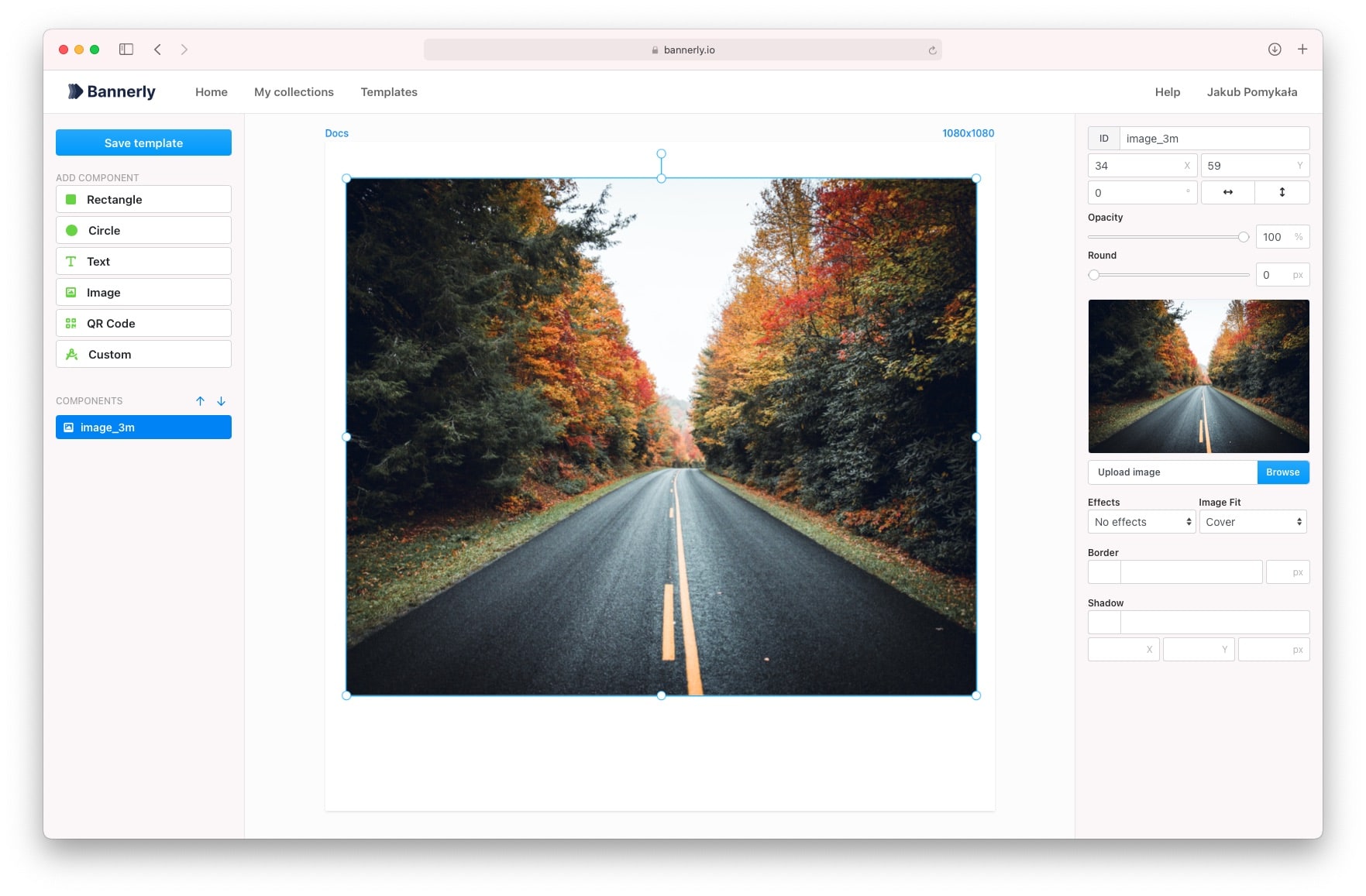
Task: Edit the Shadow Y offset field
Action: (1199, 650)
